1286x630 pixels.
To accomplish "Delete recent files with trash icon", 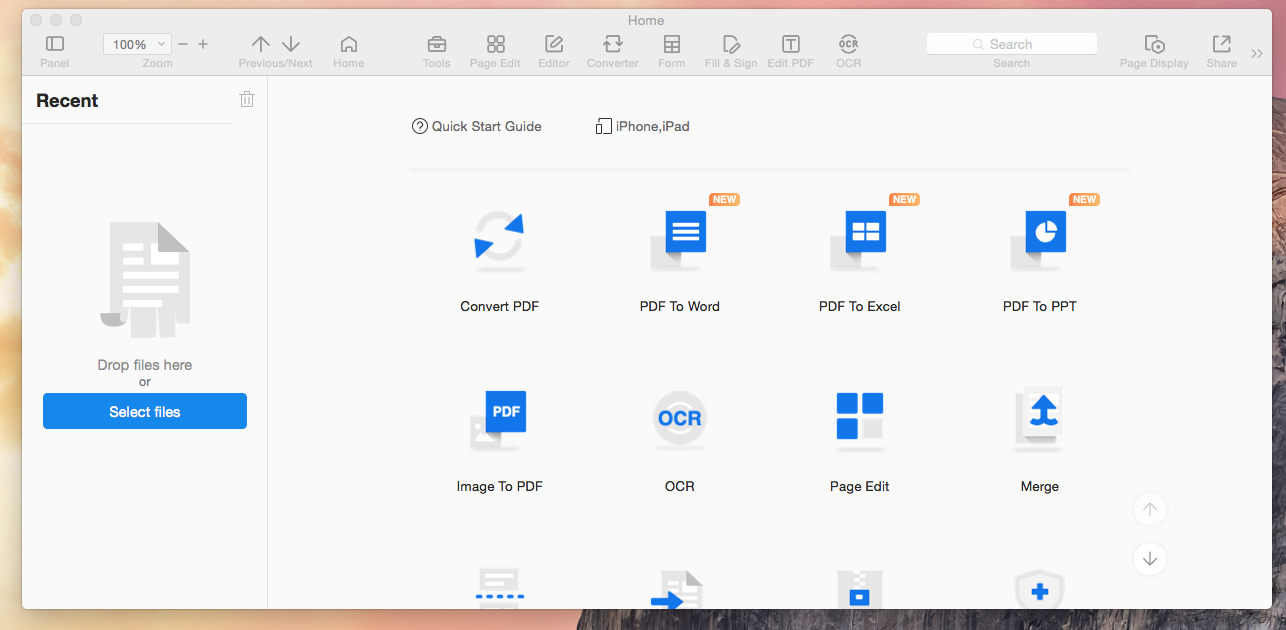I will 247,99.
